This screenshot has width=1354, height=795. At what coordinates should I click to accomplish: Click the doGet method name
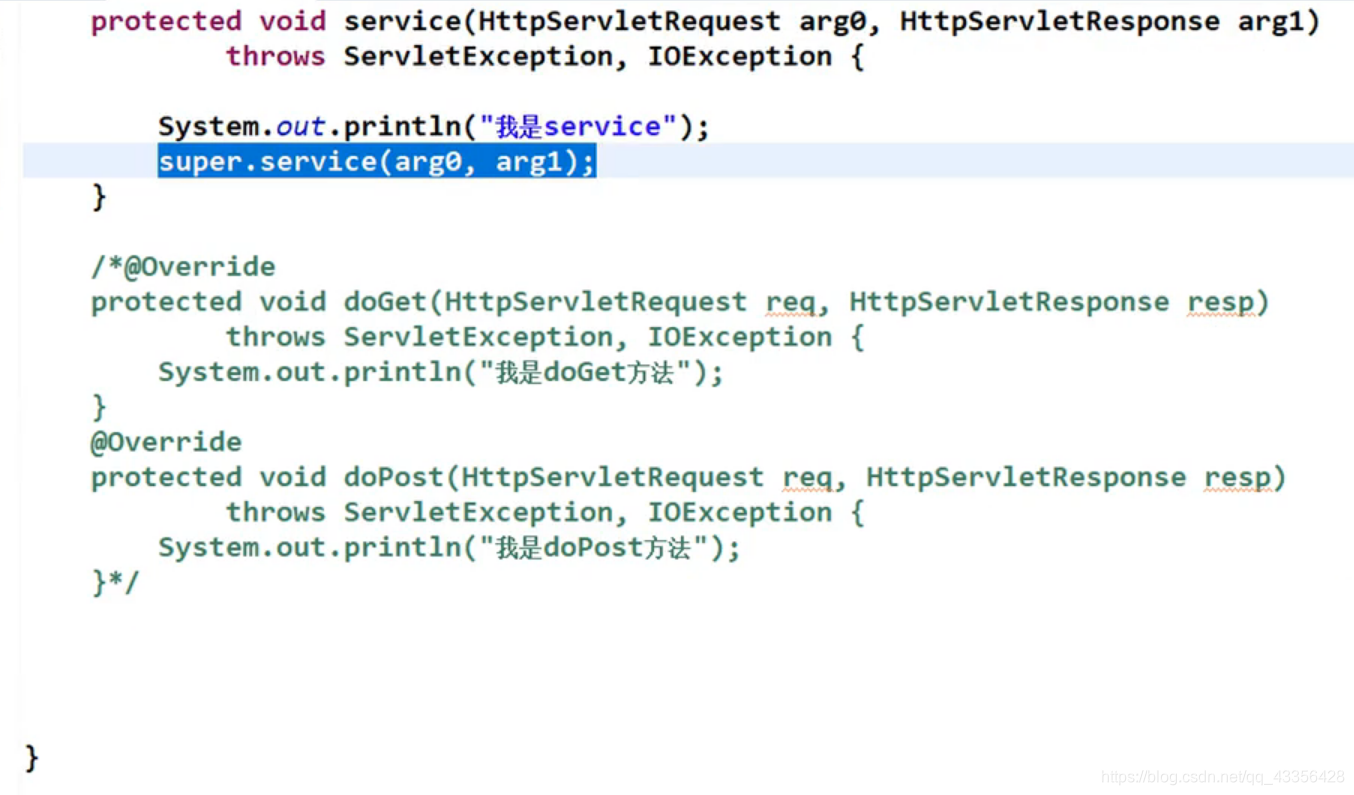tap(385, 302)
